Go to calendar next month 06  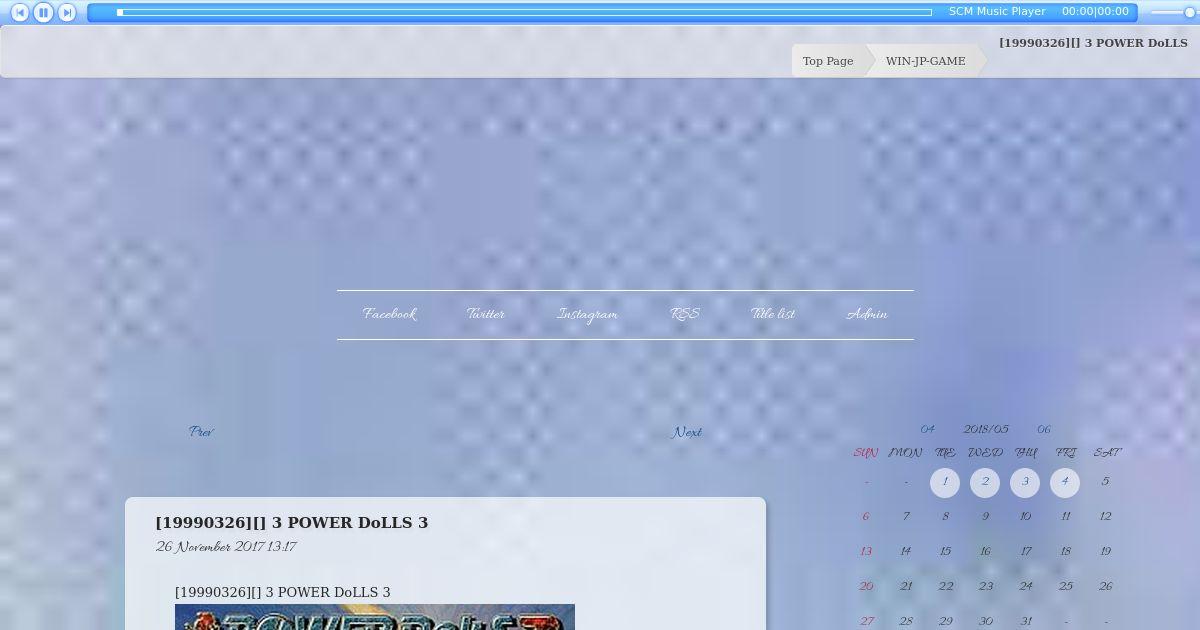pyautogui.click(x=1044, y=429)
